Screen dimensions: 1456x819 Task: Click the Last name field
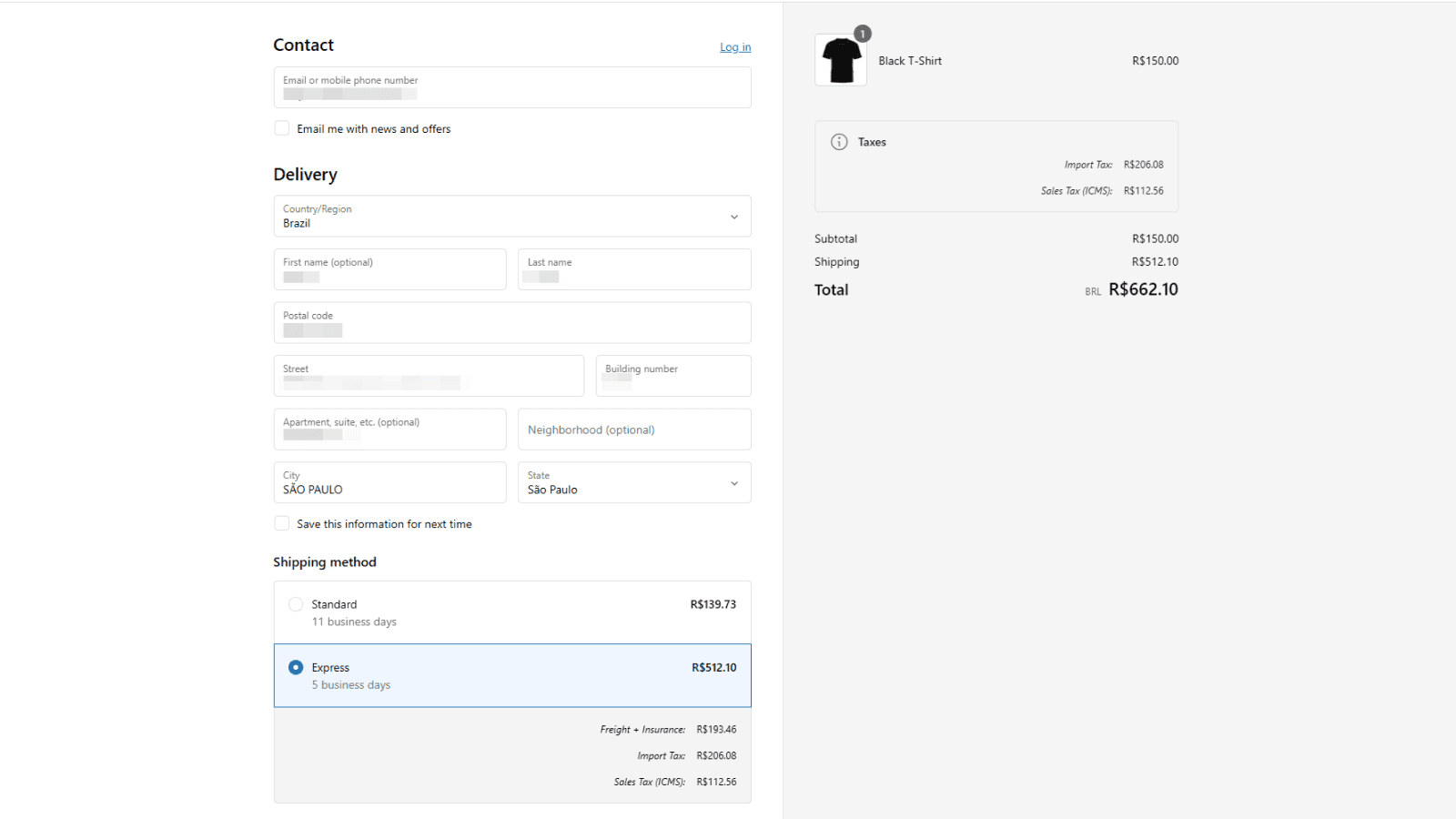point(633,269)
